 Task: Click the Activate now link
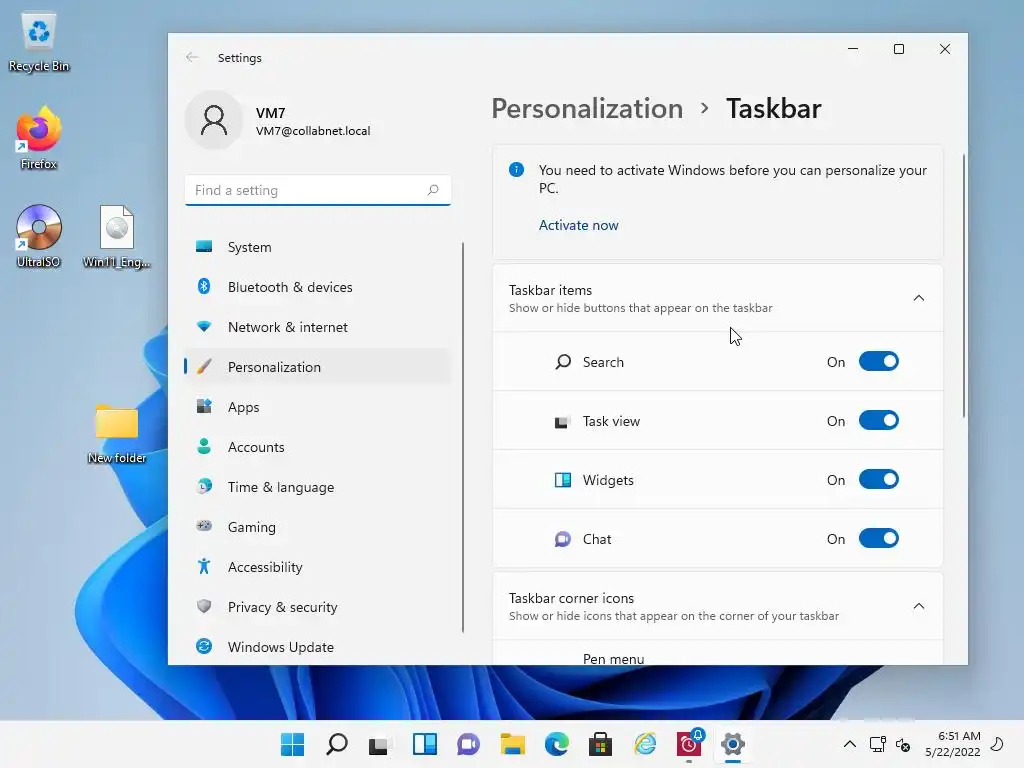tap(578, 225)
